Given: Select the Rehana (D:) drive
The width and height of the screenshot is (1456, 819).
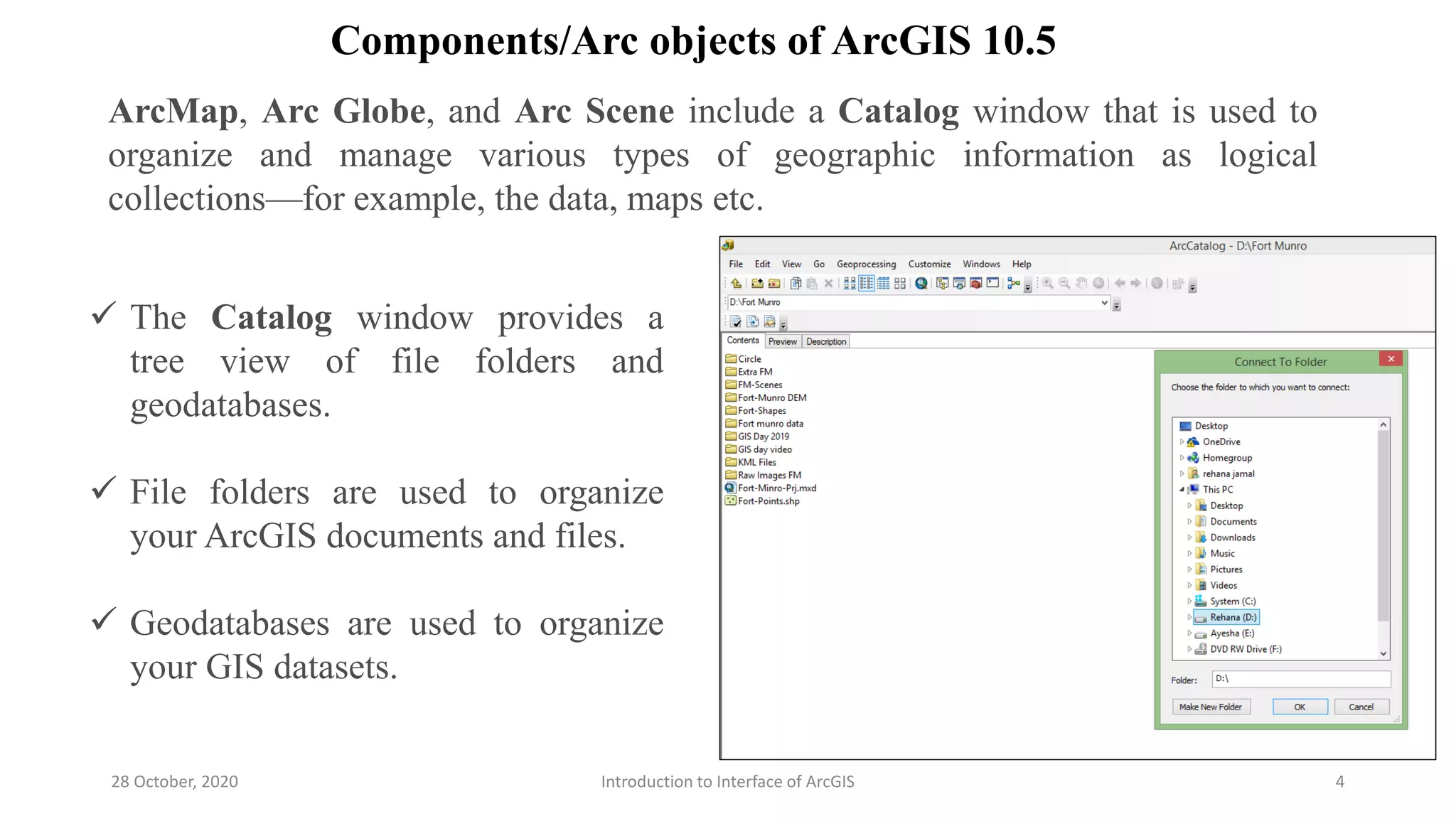Looking at the screenshot, I should pos(1227,618).
